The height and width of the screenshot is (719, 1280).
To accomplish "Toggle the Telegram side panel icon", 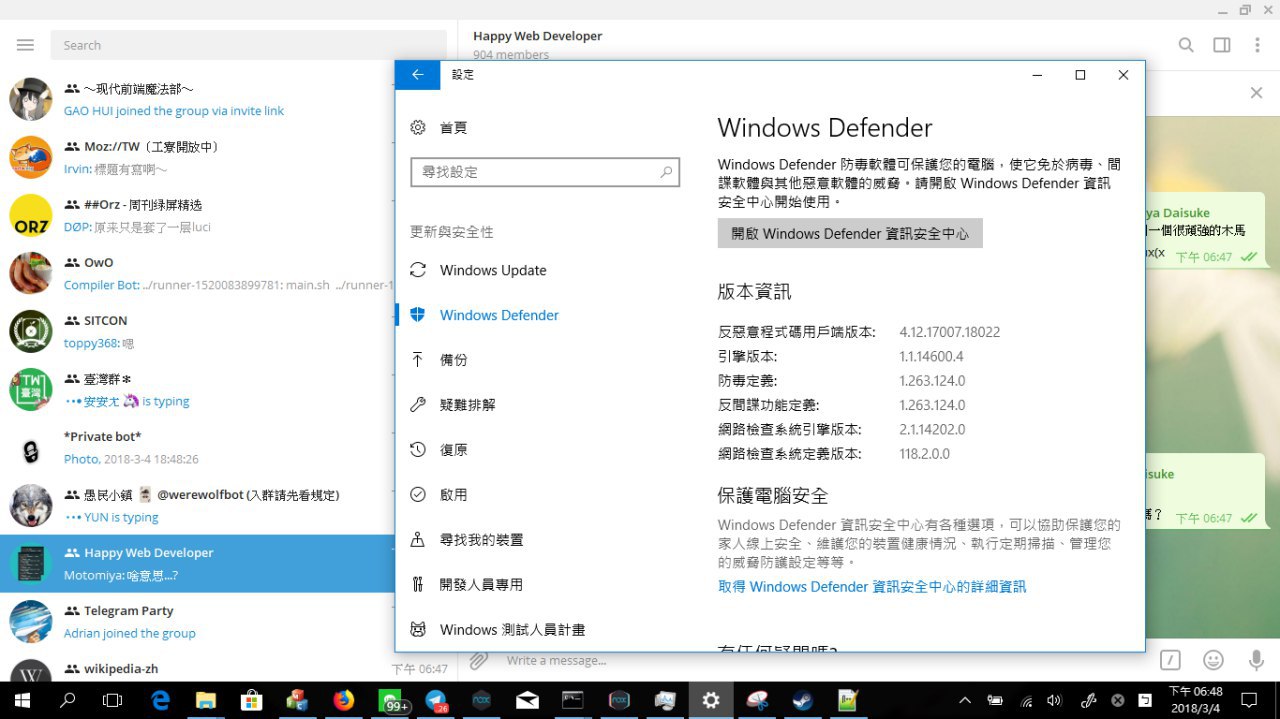I will pyautogui.click(x=1221, y=45).
